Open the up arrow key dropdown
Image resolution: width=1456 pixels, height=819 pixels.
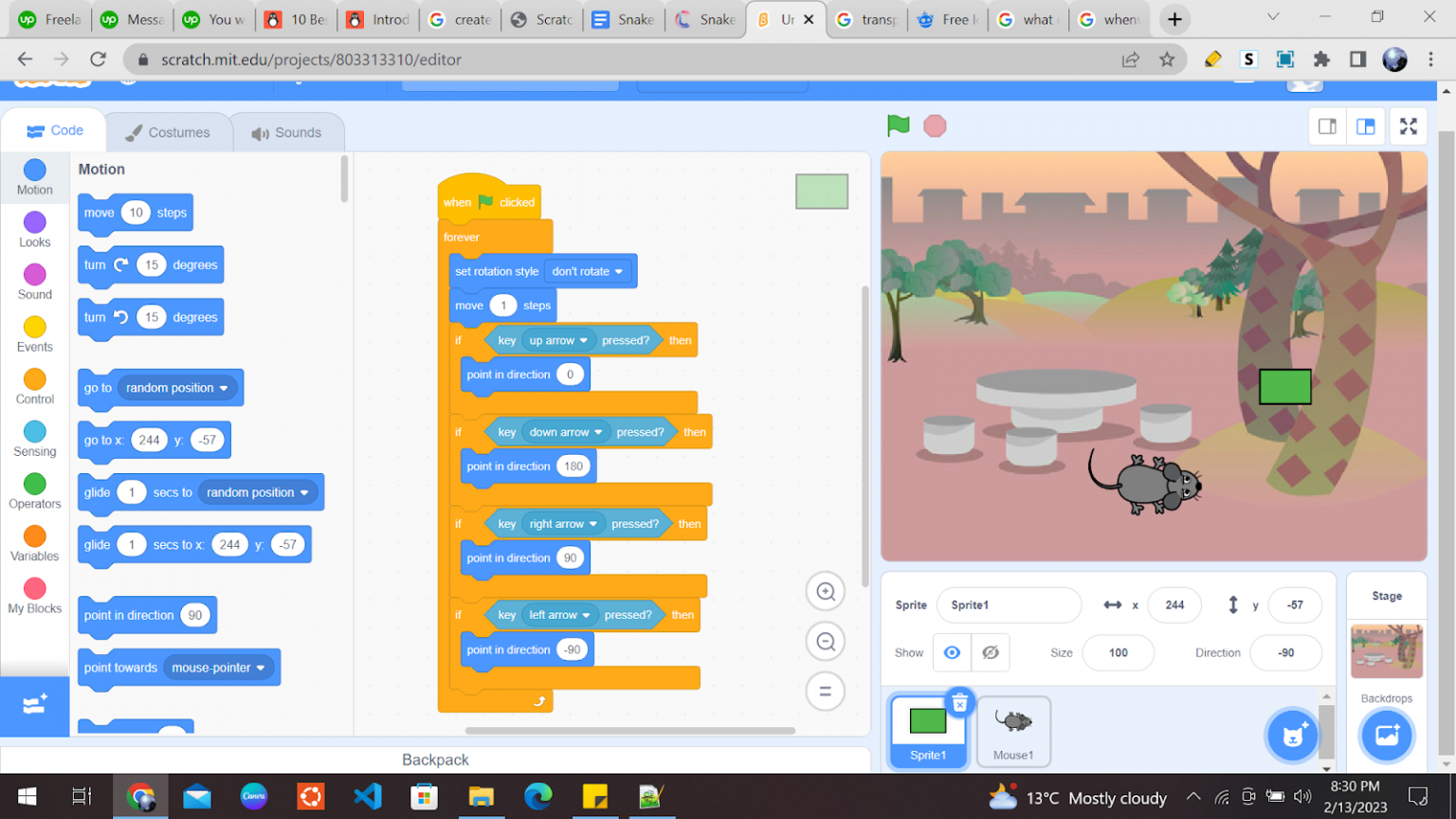(x=557, y=339)
